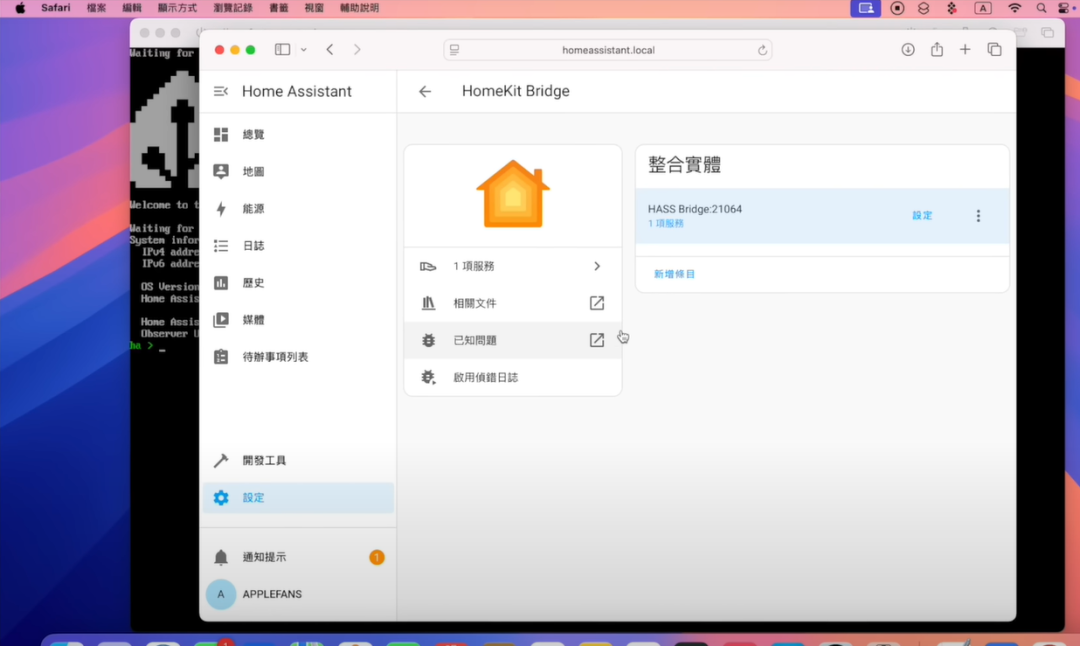Open the 歷史 history page
This screenshot has width=1080, height=646.
tap(298, 283)
